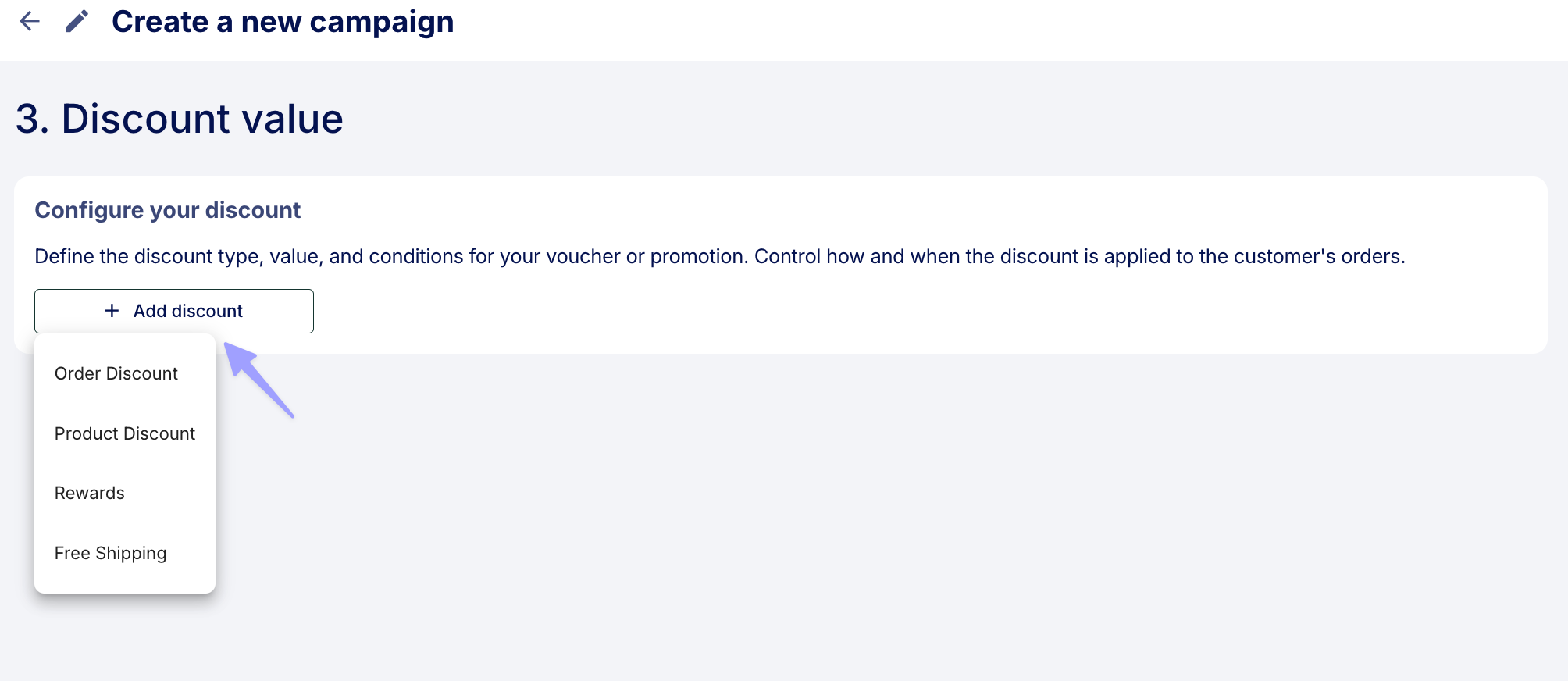Viewport: 1568px width, 681px height.
Task: Select the Product Discount option
Action: click(125, 433)
